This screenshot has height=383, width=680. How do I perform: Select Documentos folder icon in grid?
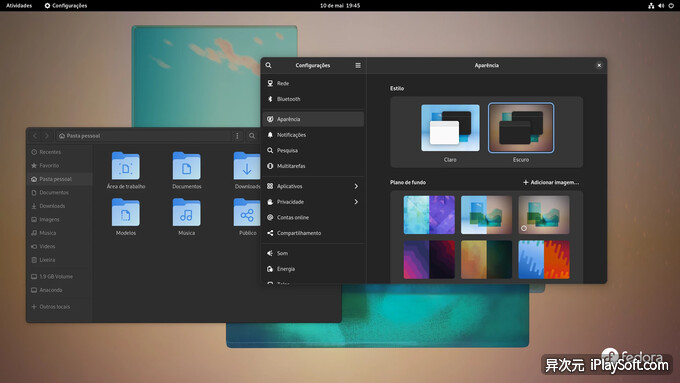[186, 166]
